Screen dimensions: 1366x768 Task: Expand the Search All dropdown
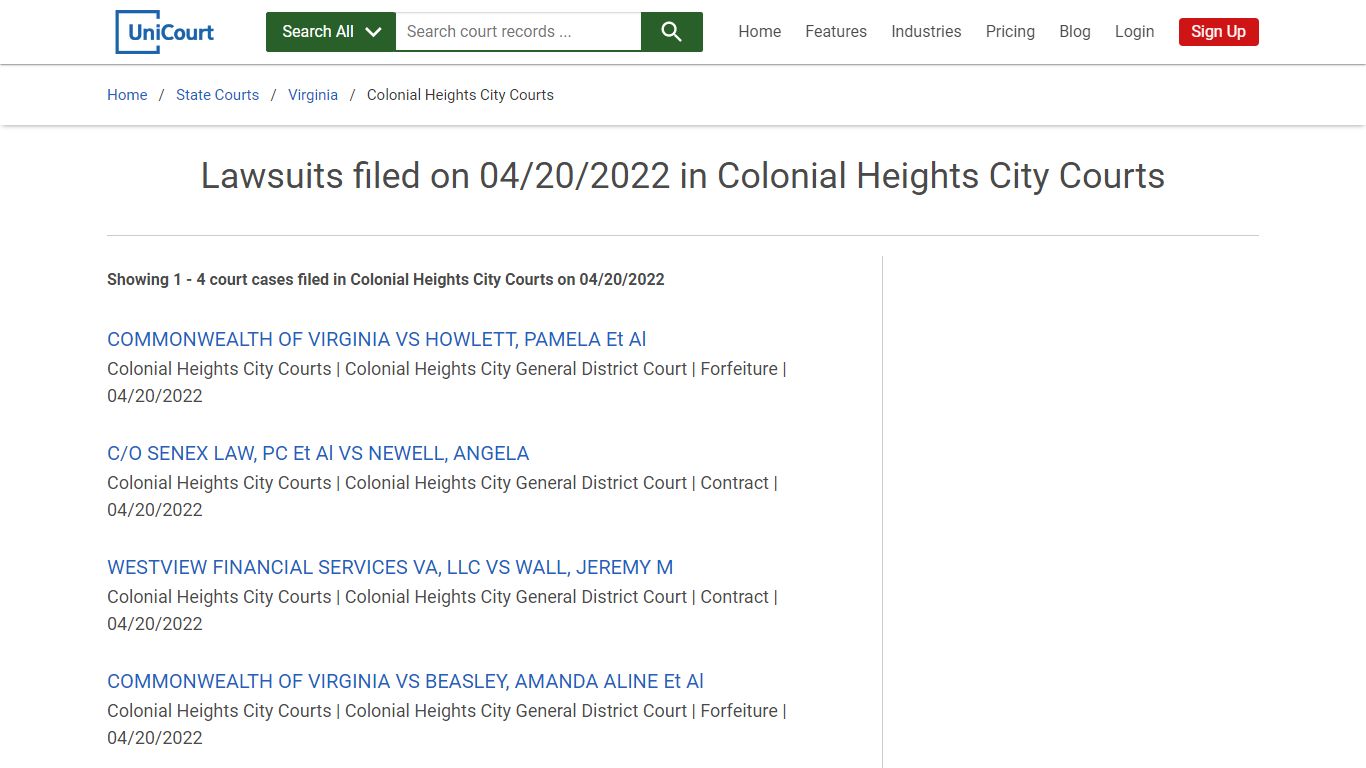[x=331, y=32]
